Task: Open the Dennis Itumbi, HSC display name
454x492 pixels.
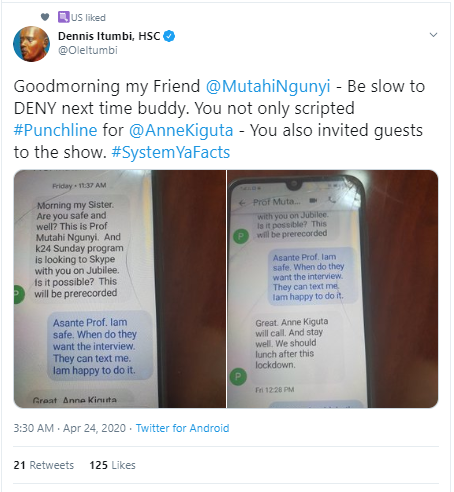Action: [109, 36]
